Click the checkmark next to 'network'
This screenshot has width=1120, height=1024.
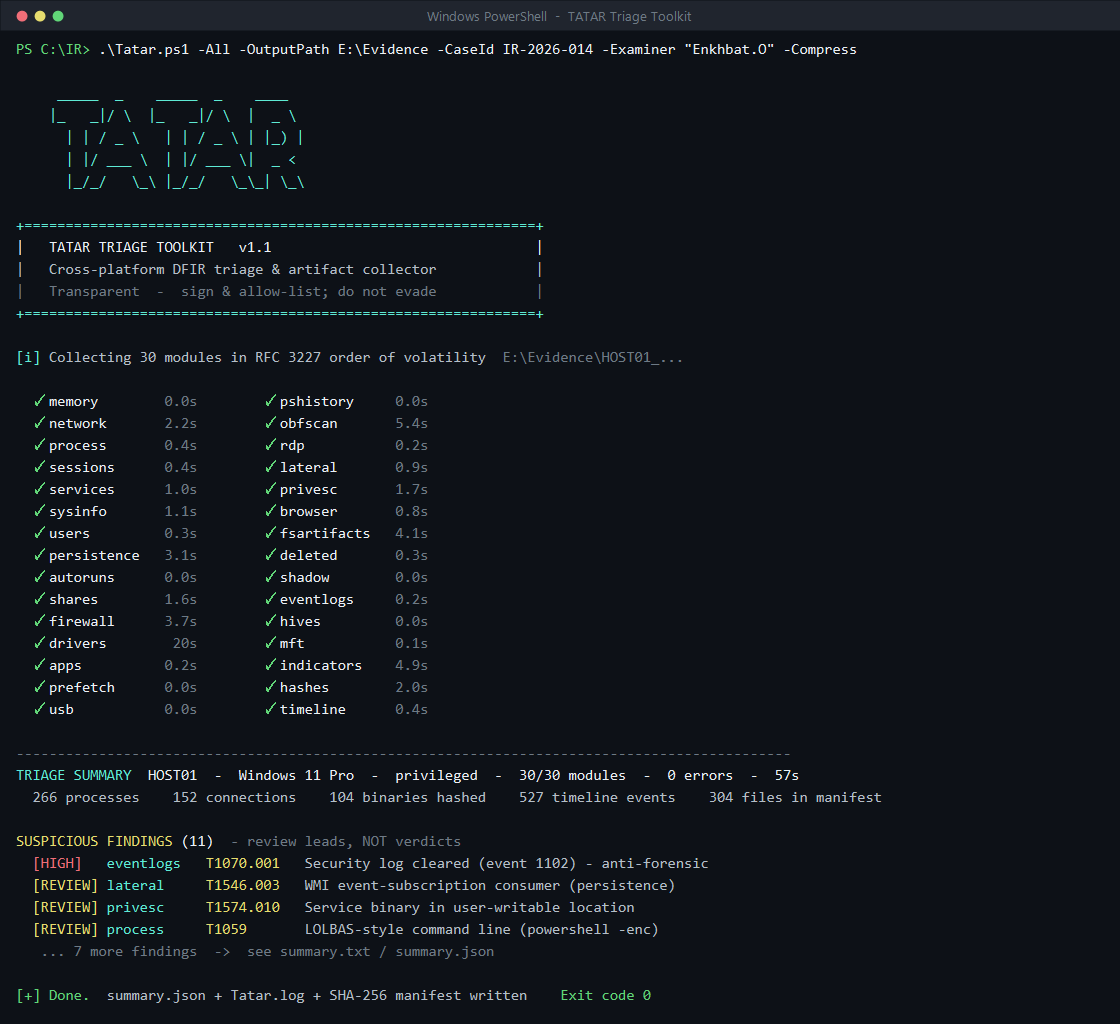(x=39, y=423)
